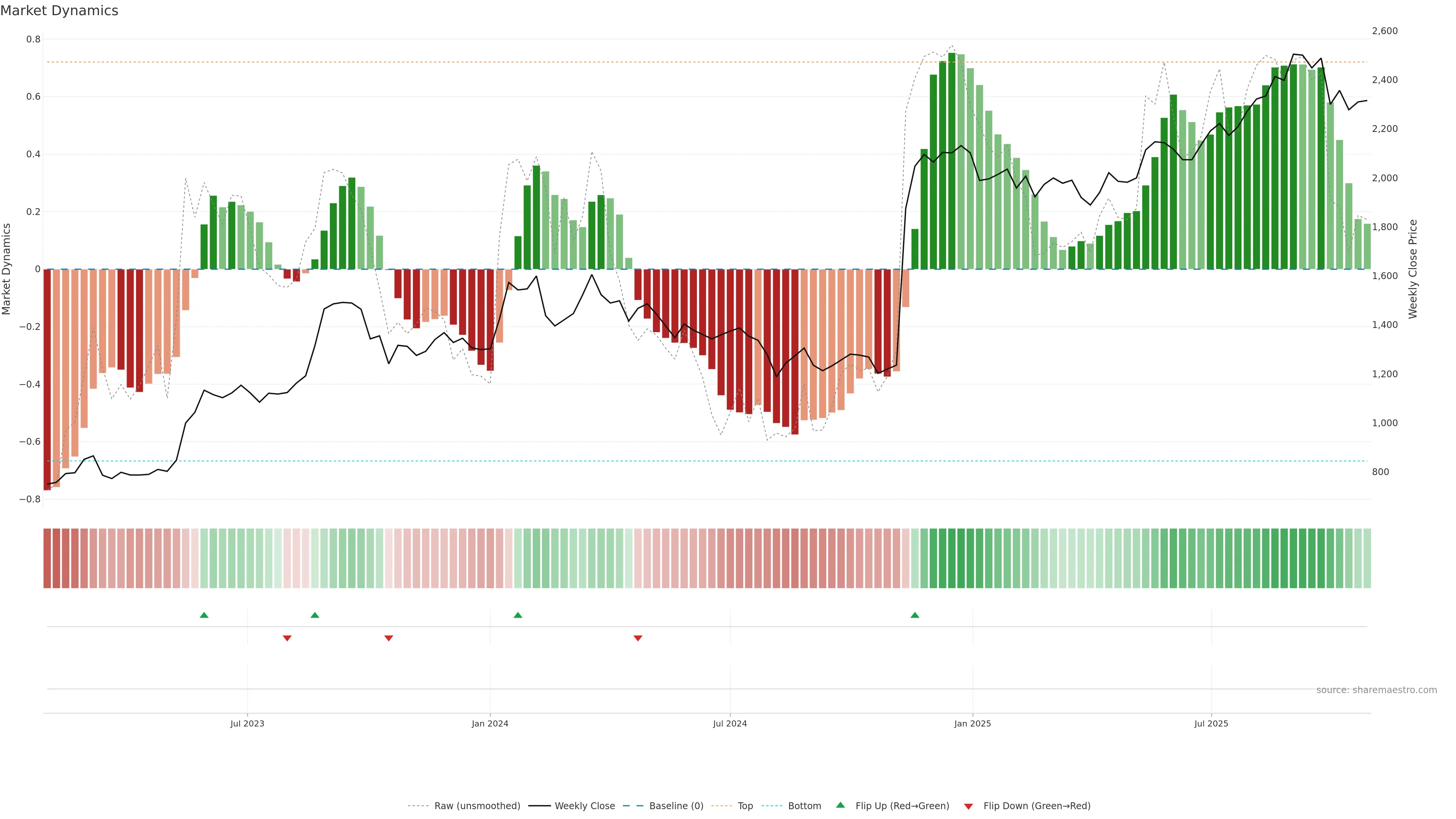Screen dimensions: 1456x819
Task: Click the Market Dynamics chart title
Action: coord(60,11)
